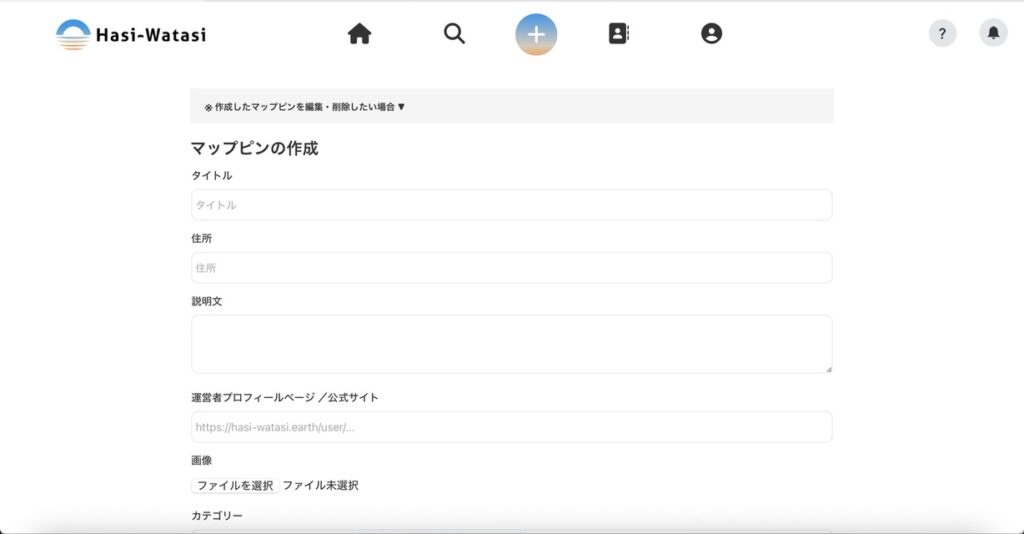Open help via the question mark icon
1024x534 pixels.
pyautogui.click(x=942, y=33)
